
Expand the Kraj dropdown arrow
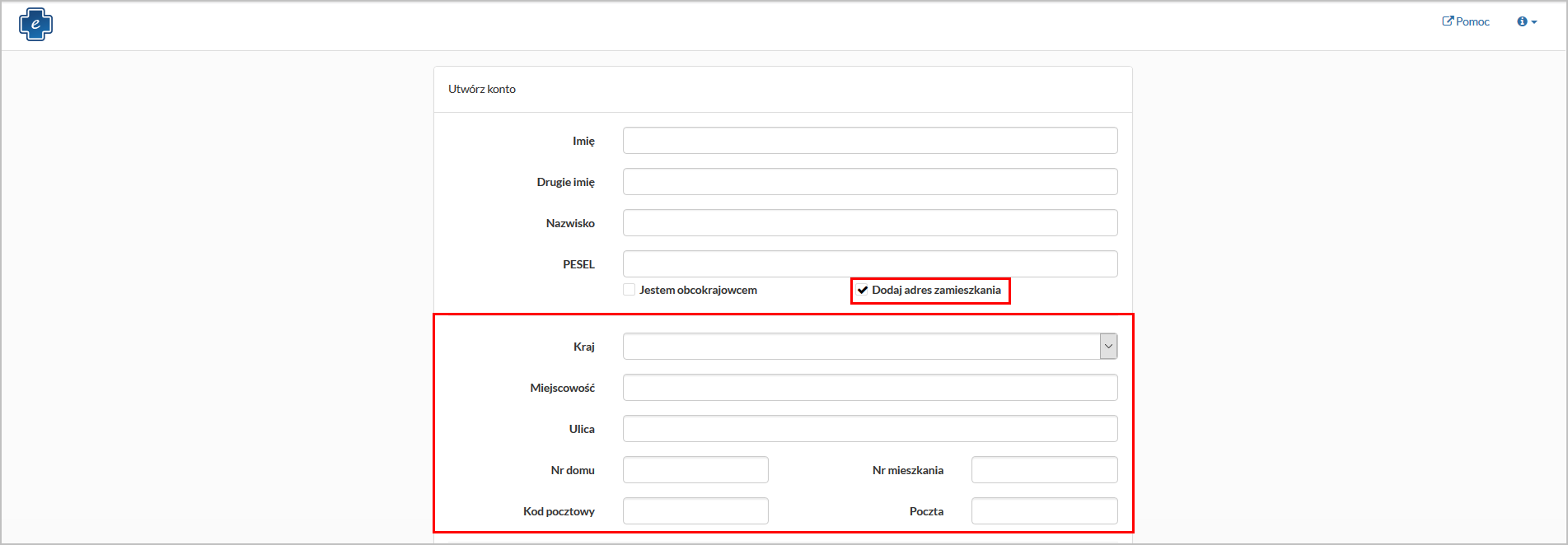(1108, 347)
